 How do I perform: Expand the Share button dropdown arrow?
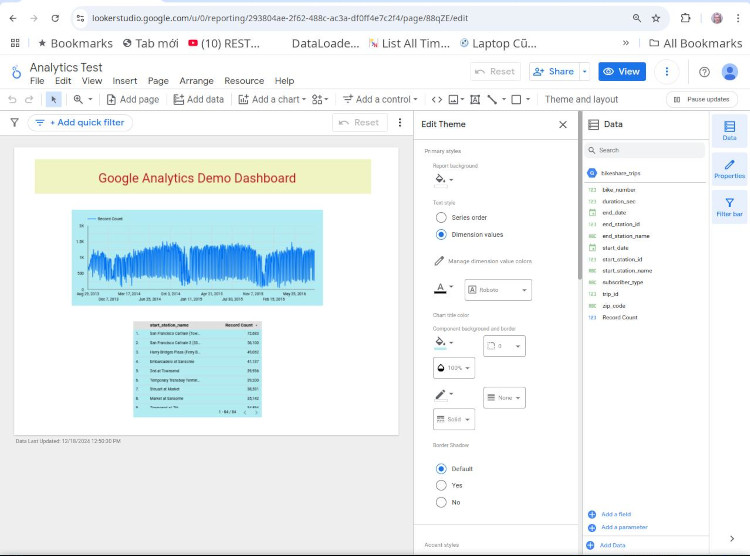585,72
